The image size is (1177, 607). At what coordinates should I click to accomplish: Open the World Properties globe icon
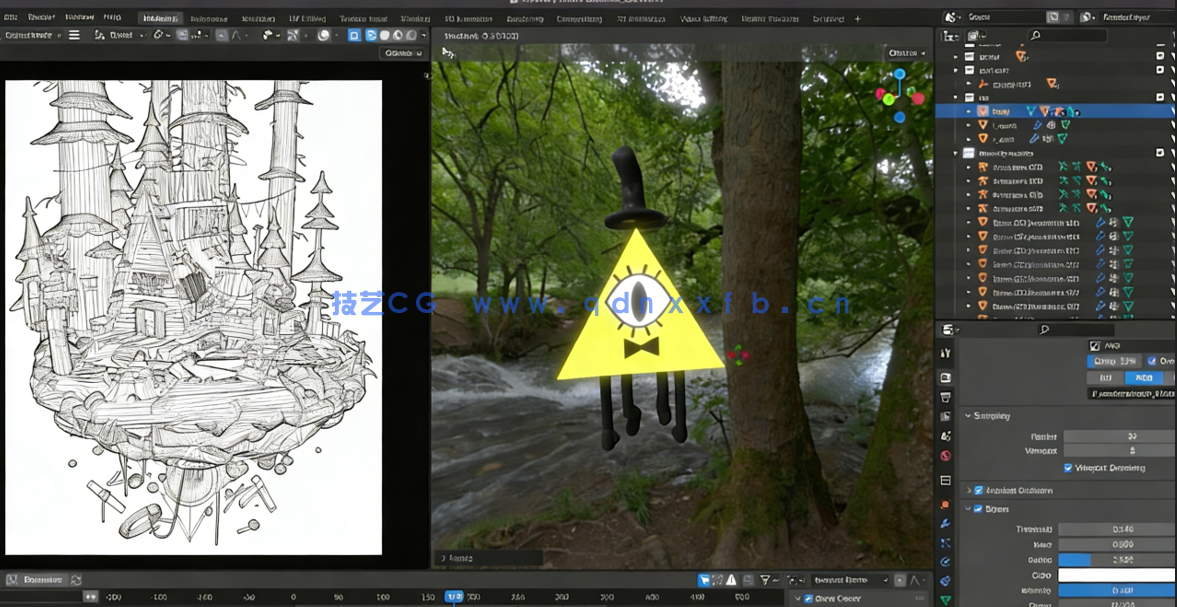coord(945,455)
